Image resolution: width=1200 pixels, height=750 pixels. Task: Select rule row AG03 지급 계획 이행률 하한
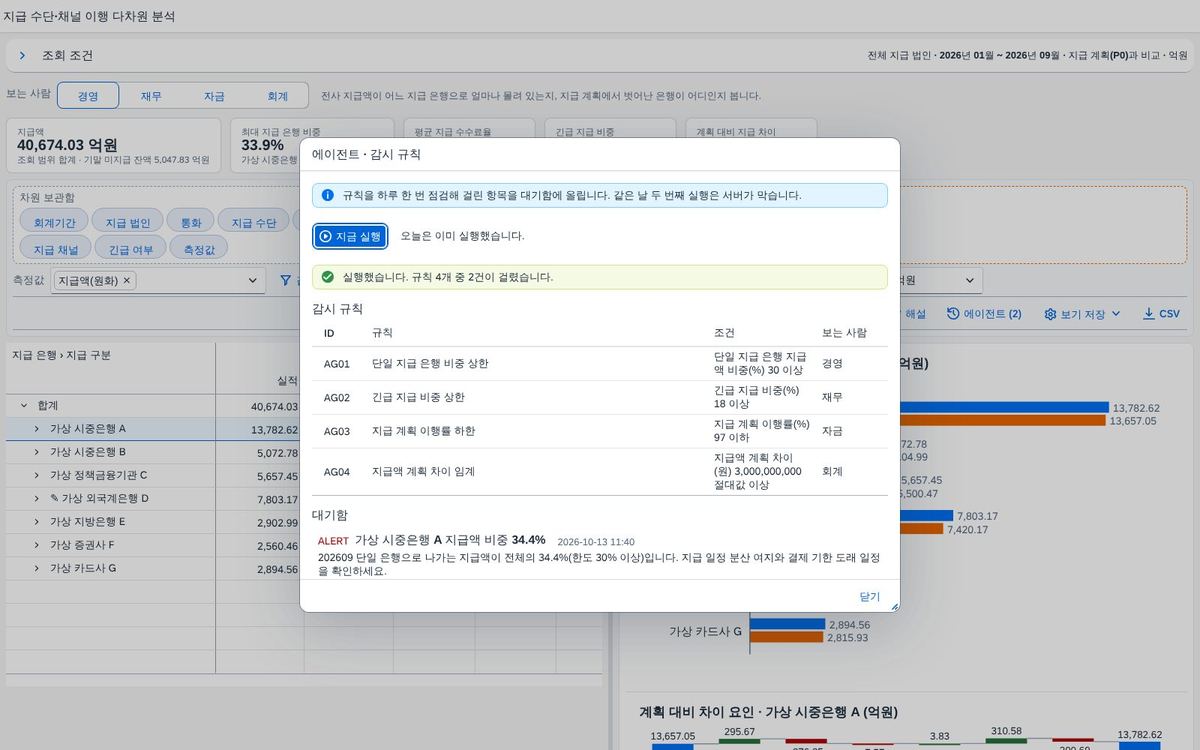pos(600,431)
